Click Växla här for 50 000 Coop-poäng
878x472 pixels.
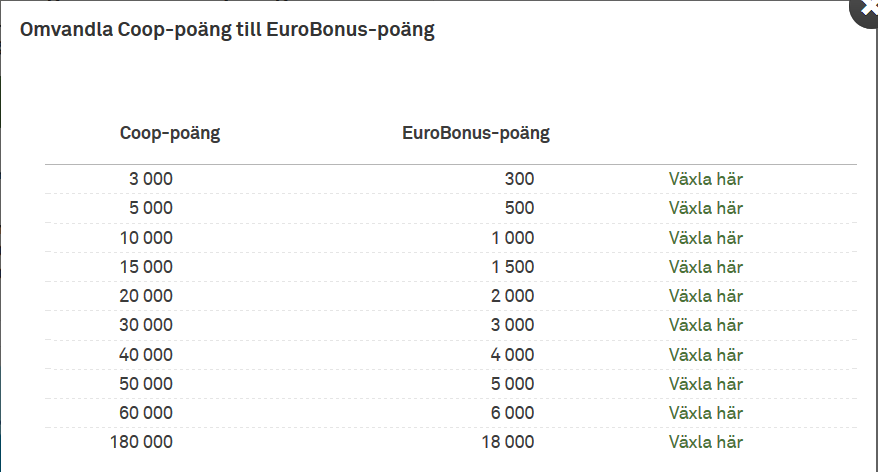tap(705, 384)
